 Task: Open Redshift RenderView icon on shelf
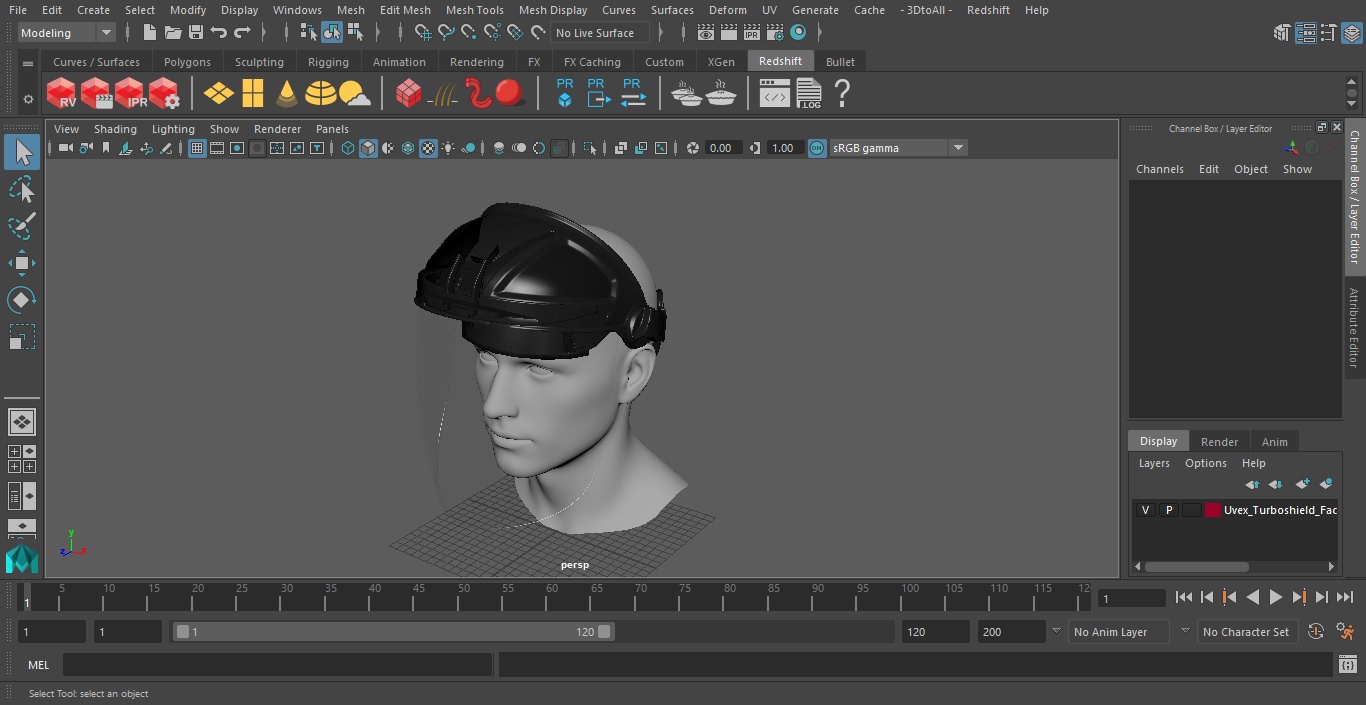tap(61, 94)
